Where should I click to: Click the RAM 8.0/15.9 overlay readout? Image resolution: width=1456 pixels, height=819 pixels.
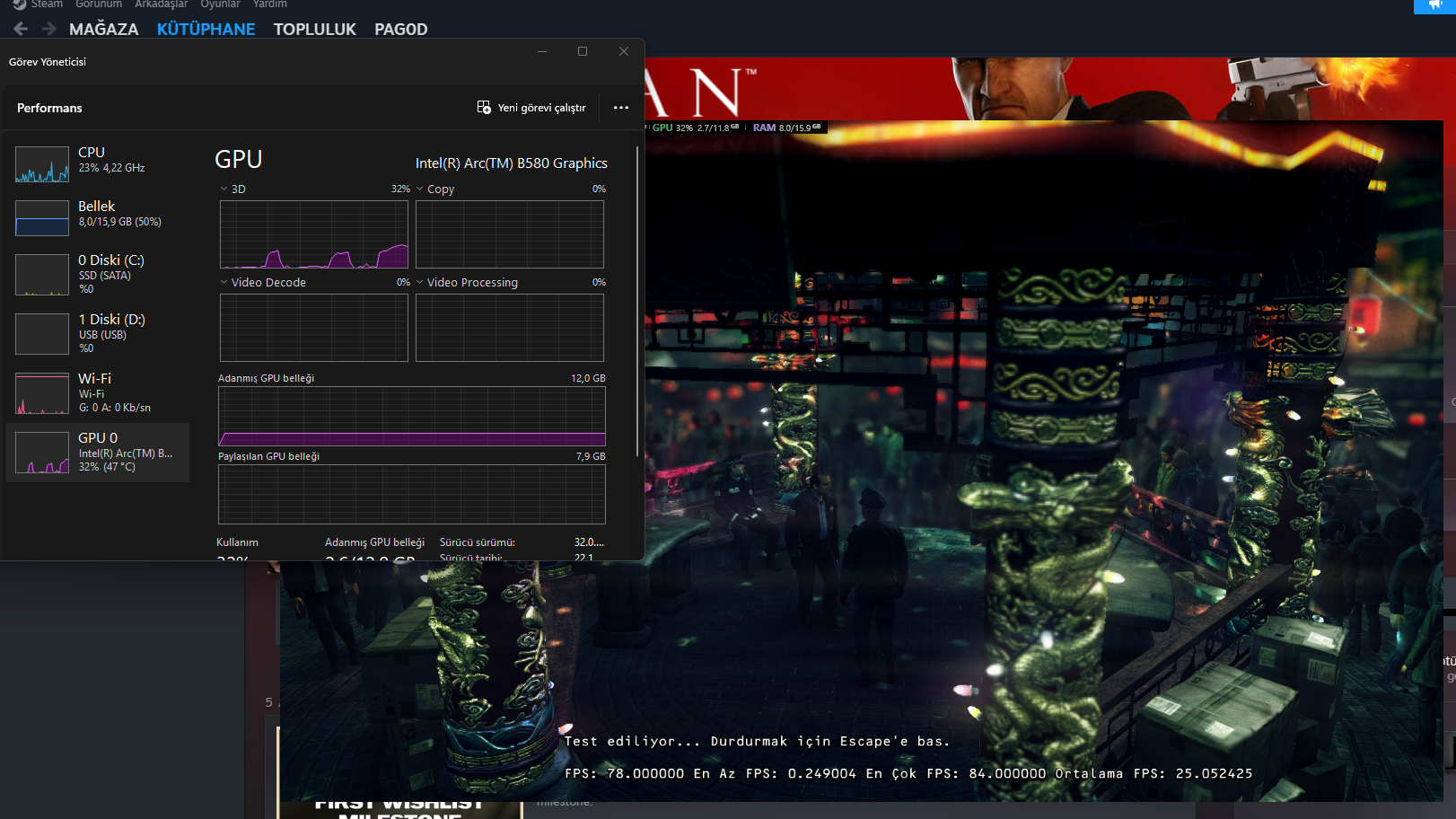click(787, 128)
